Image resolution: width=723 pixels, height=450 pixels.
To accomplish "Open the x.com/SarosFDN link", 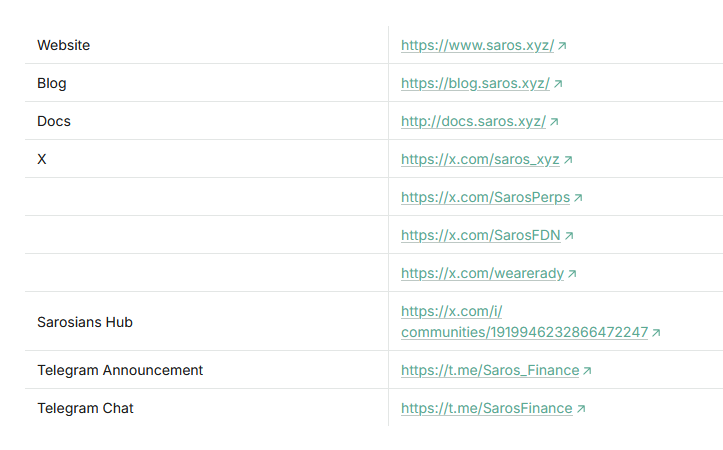I will click(x=481, y=236).
